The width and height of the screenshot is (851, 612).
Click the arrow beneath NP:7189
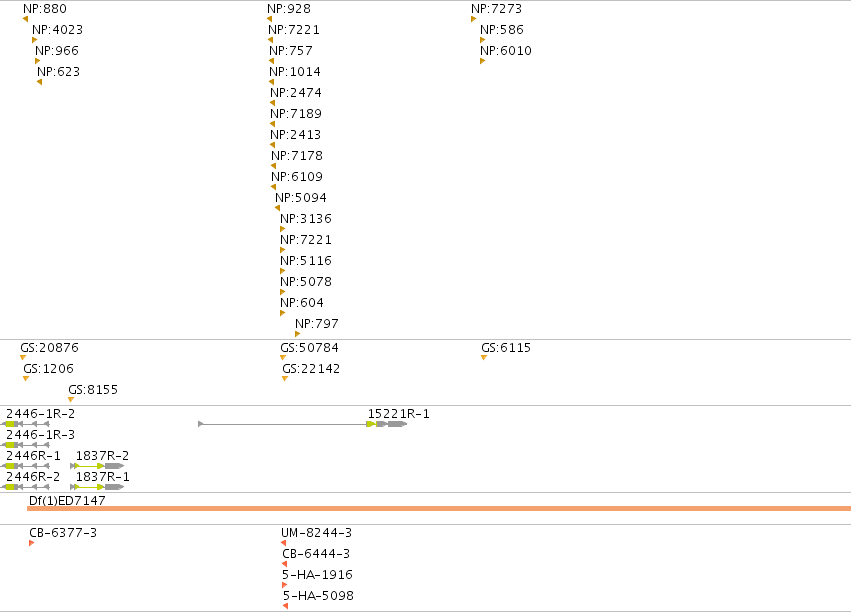tap(272, 124)
